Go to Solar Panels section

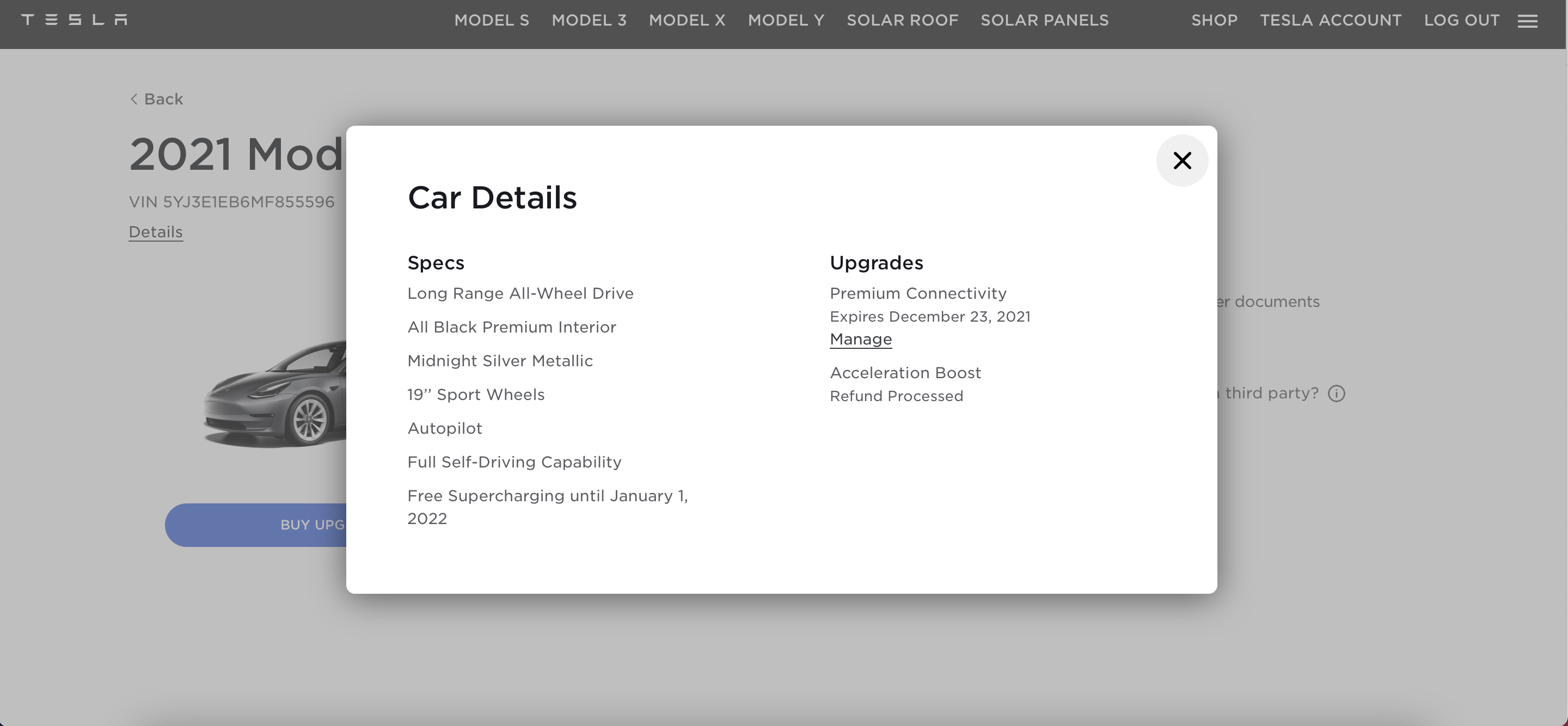tap(1044, 20)
